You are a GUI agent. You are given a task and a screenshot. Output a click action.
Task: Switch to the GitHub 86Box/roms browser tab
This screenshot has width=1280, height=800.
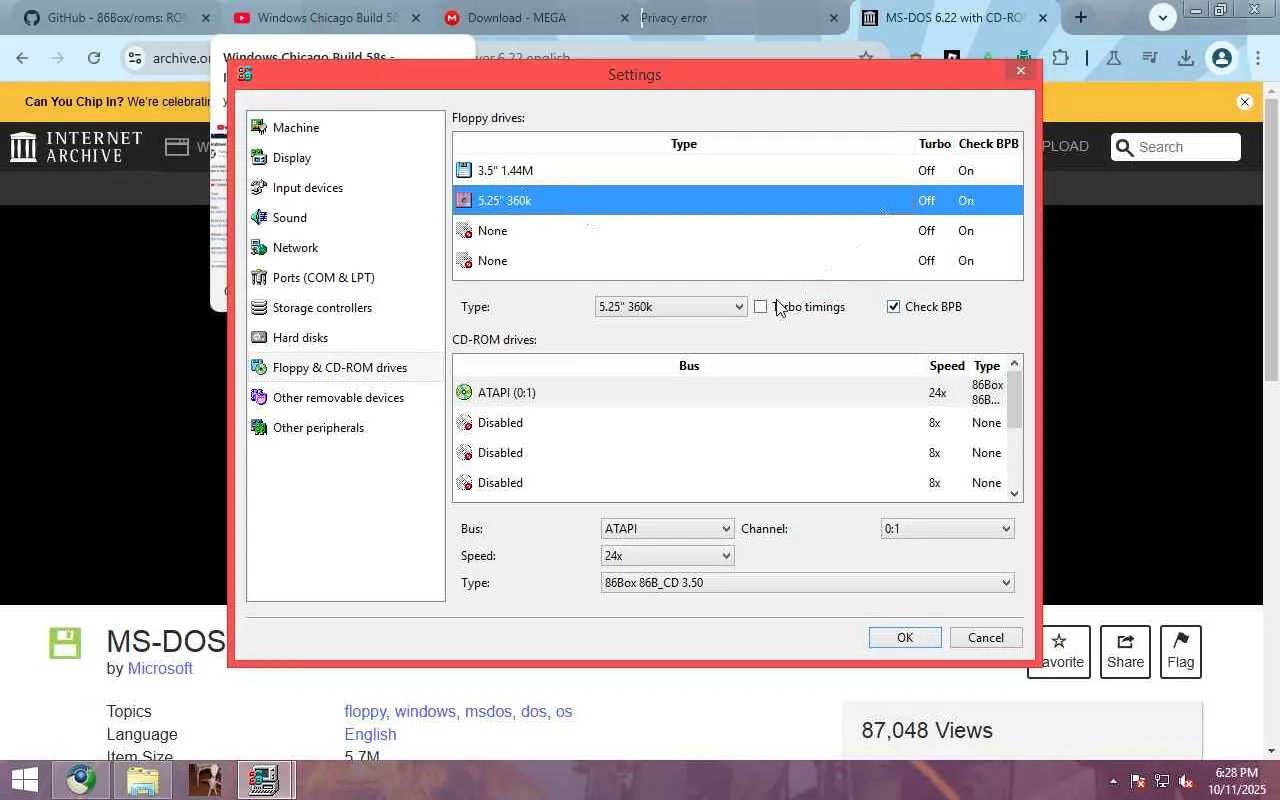[116, 18]
